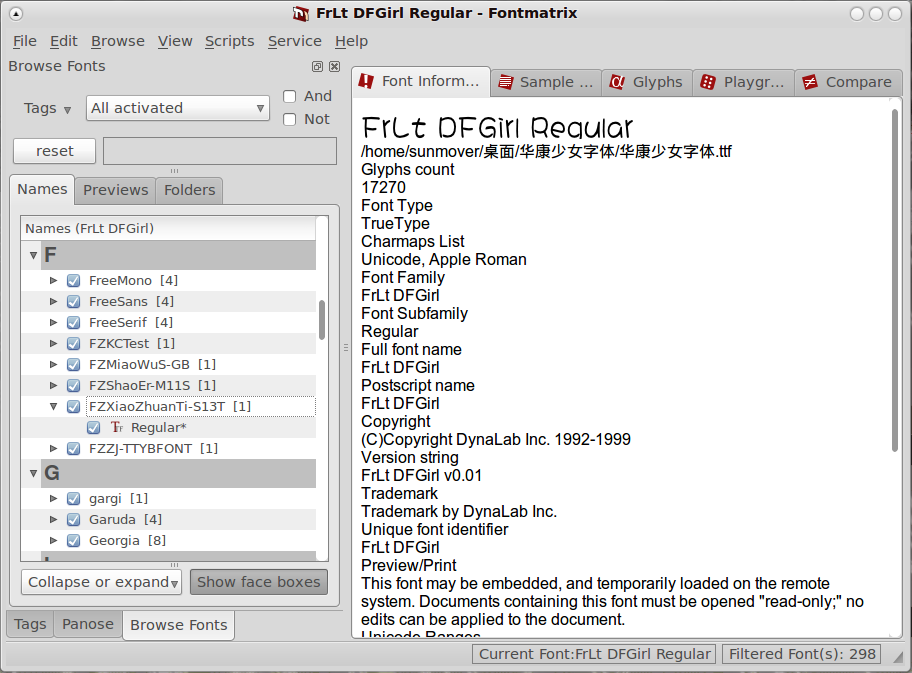Click the Compare tab not-equal icon
The image size is (912, 673).
[x=810, y=82]
